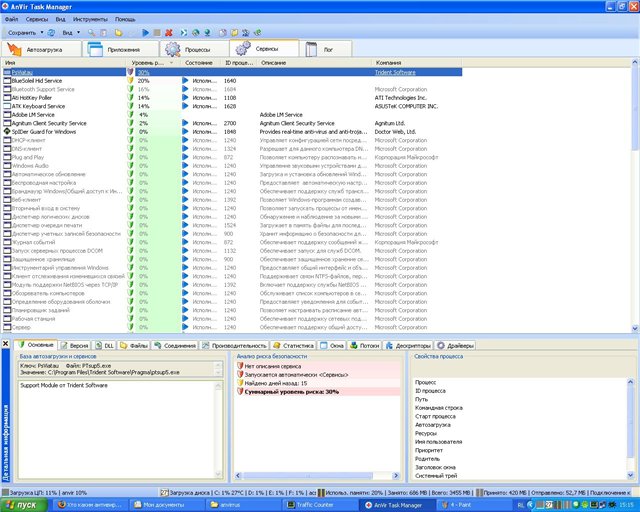Switch to the Приложения tab

[x=120, y=49]
